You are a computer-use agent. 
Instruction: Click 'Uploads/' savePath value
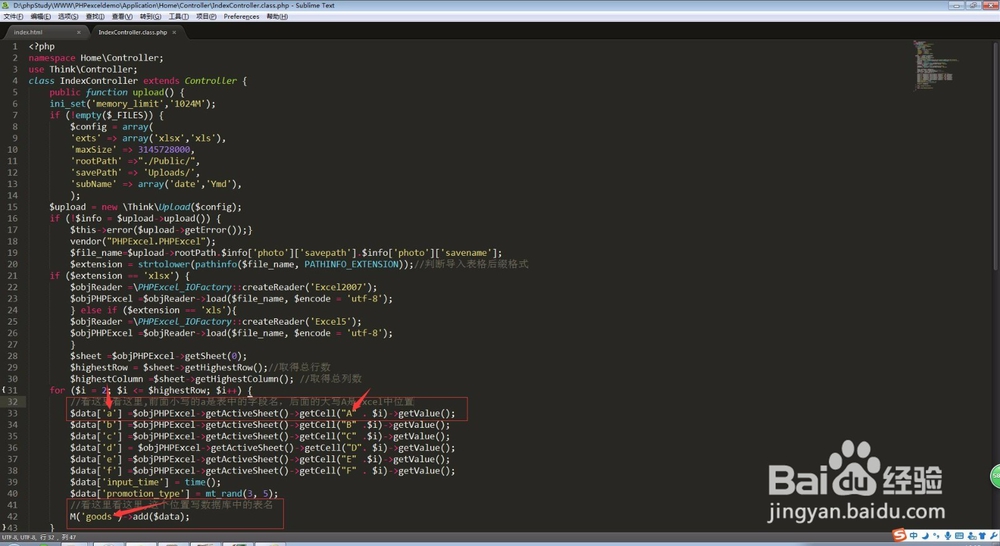coord(171,172)
